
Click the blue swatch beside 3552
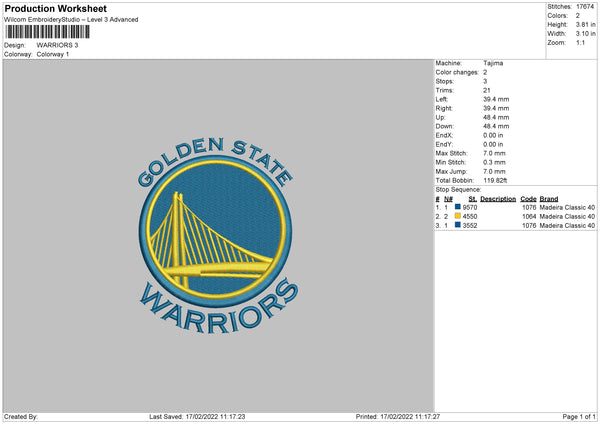click(x=457, y=225)
